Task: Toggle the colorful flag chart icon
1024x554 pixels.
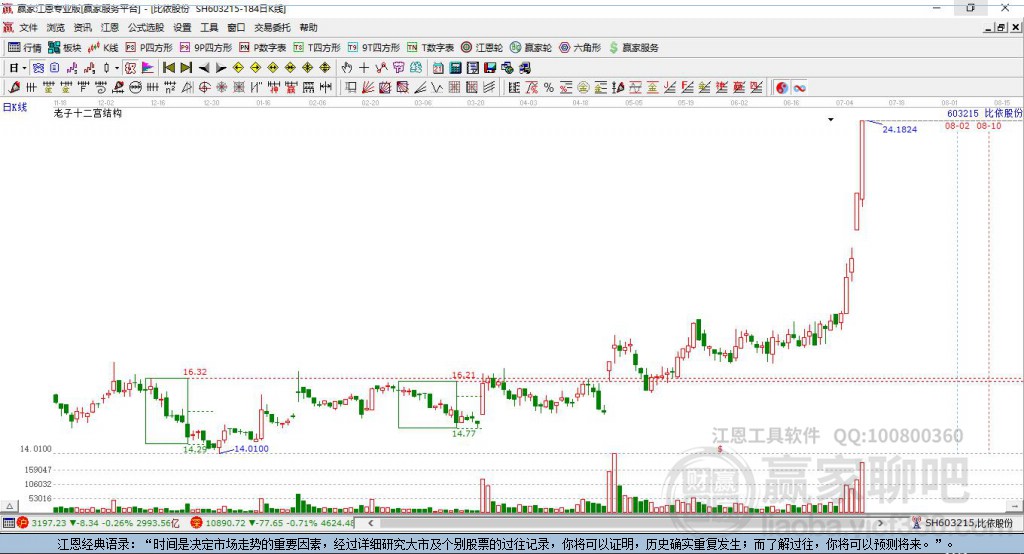Action: 148,67
